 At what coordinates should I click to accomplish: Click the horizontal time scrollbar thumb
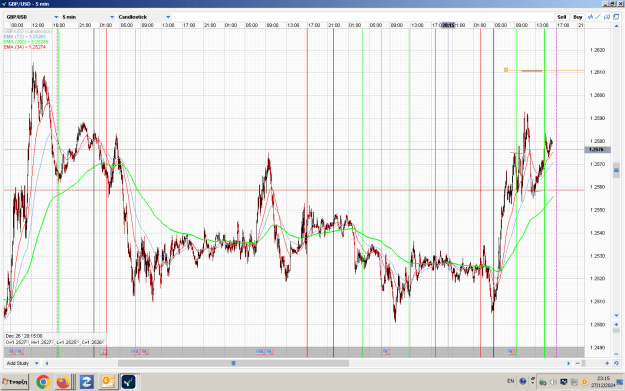[233, 363]
